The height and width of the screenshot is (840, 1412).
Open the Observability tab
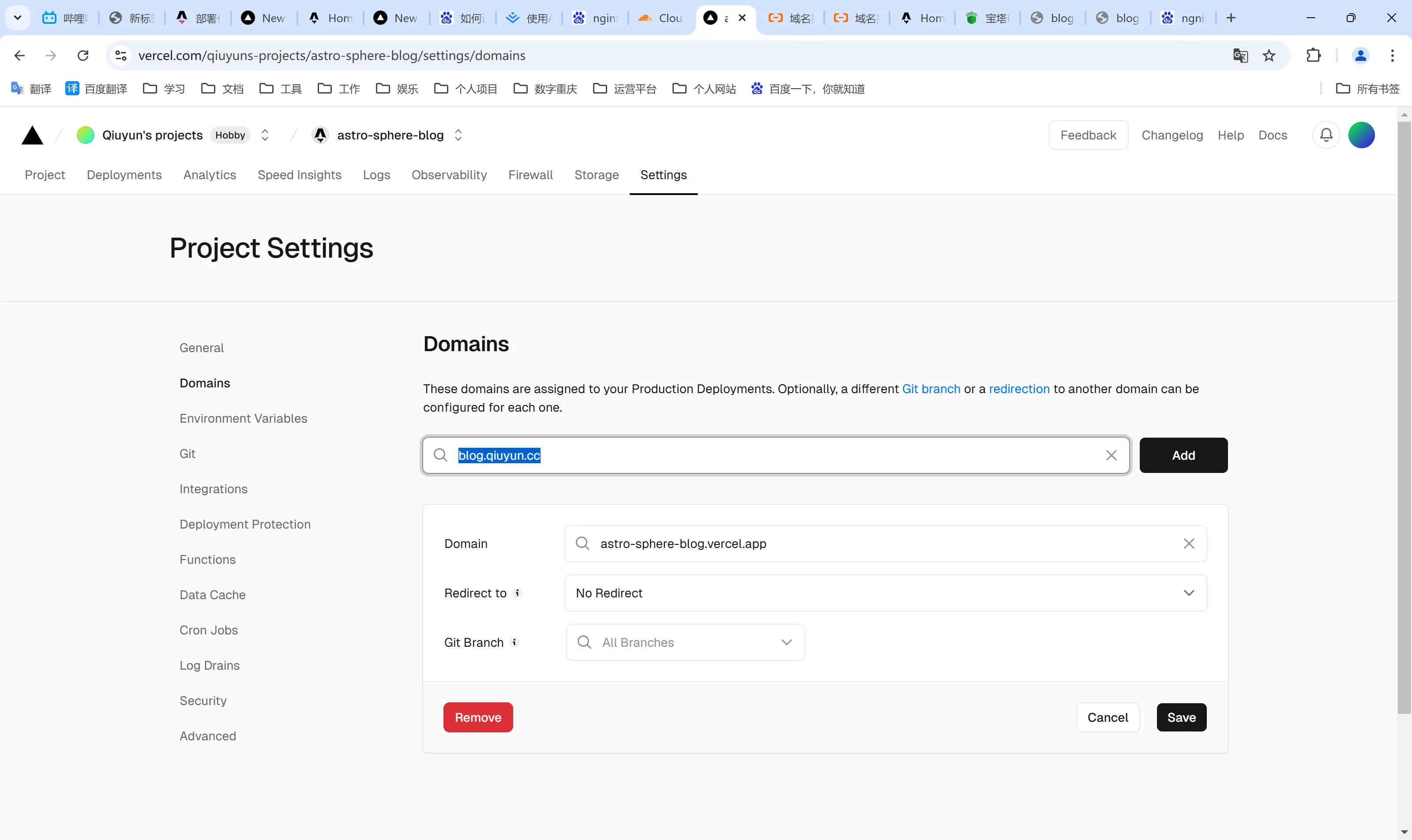point(449,175)
